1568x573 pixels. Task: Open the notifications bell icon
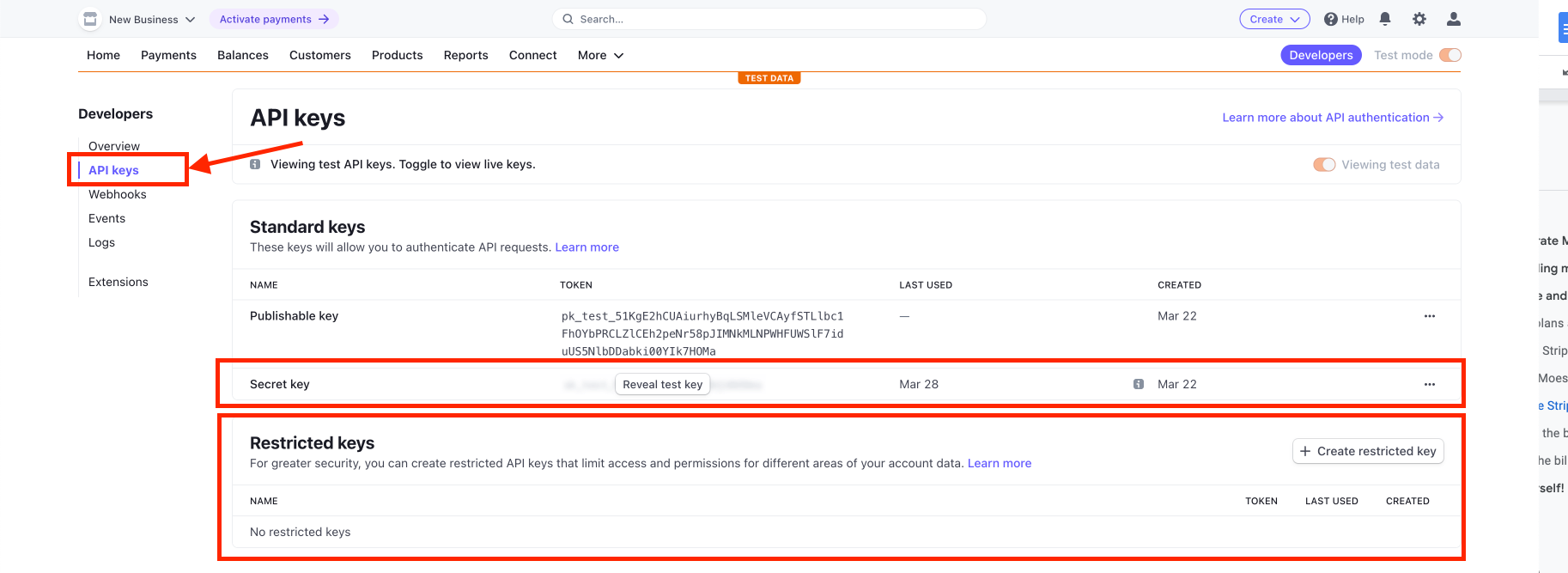click(x=1385, y=19)
